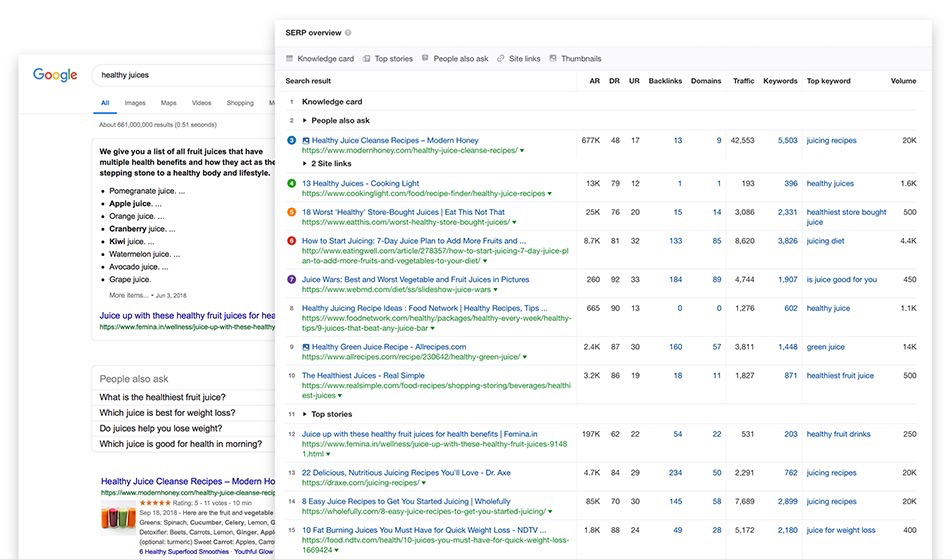Click the Top stories legend icon
This screenshot has width=952, height=560.
(x=367, y=59)
